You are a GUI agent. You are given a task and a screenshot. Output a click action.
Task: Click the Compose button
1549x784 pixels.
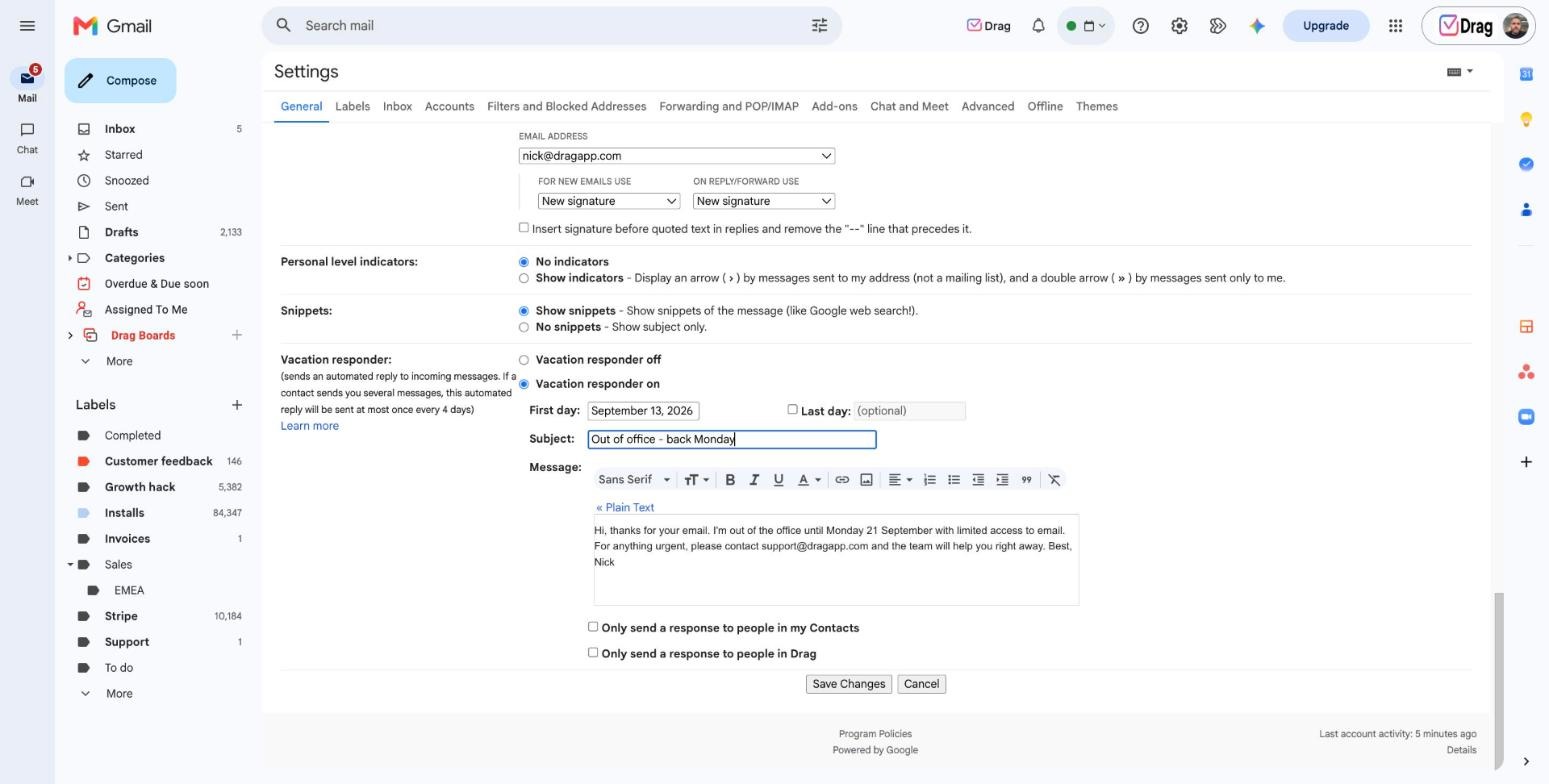coord(120,81)
